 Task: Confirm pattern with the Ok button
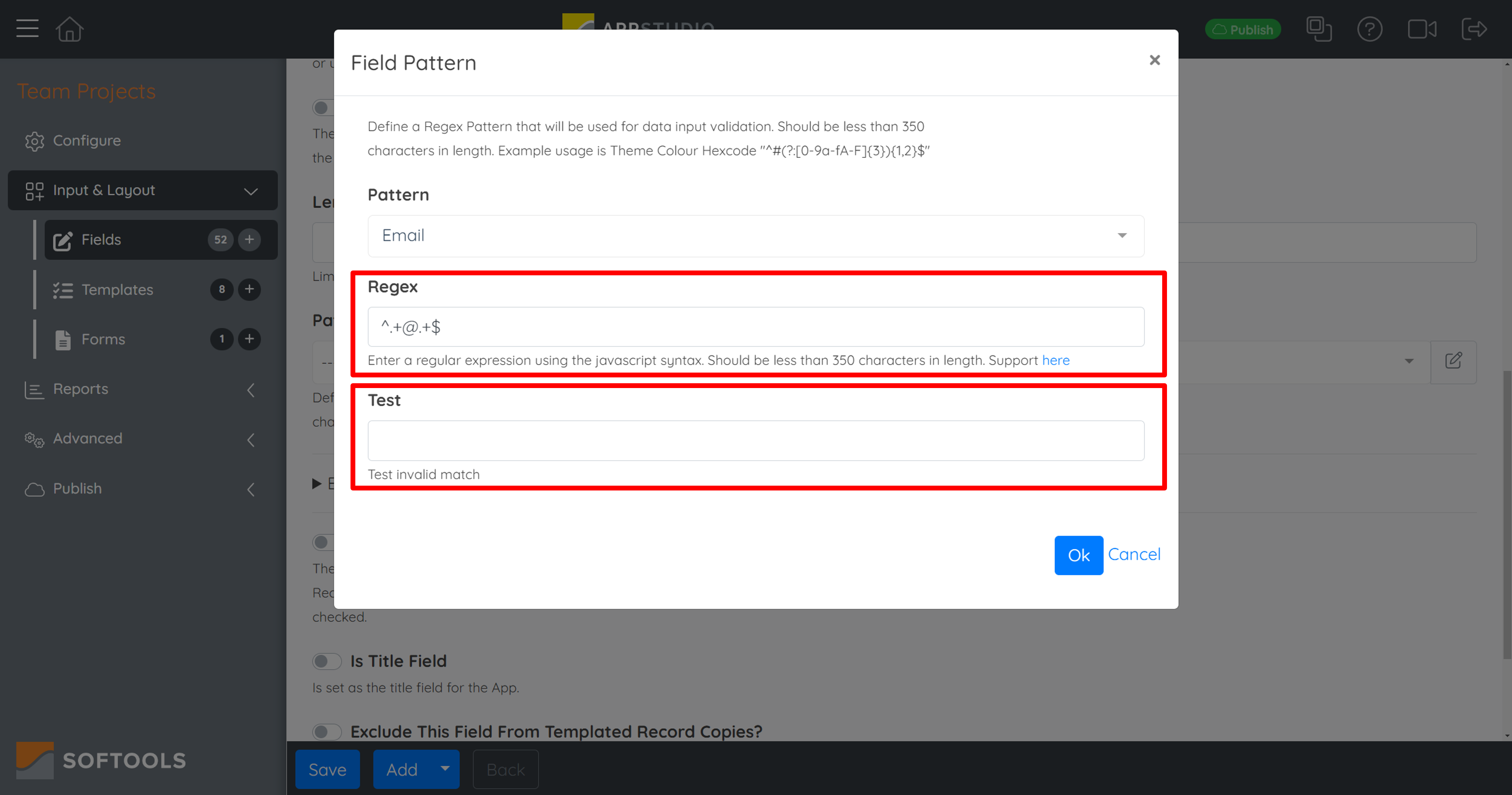tap(1078, 555)
